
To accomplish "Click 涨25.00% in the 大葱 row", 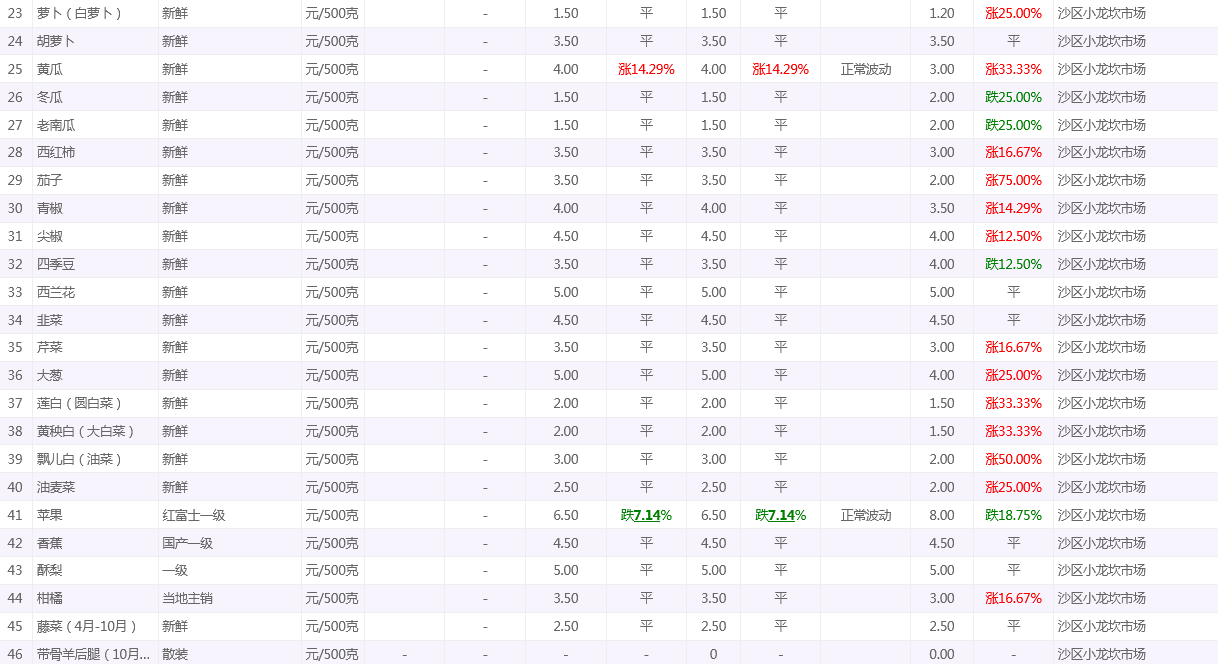I will point(1013,375).
